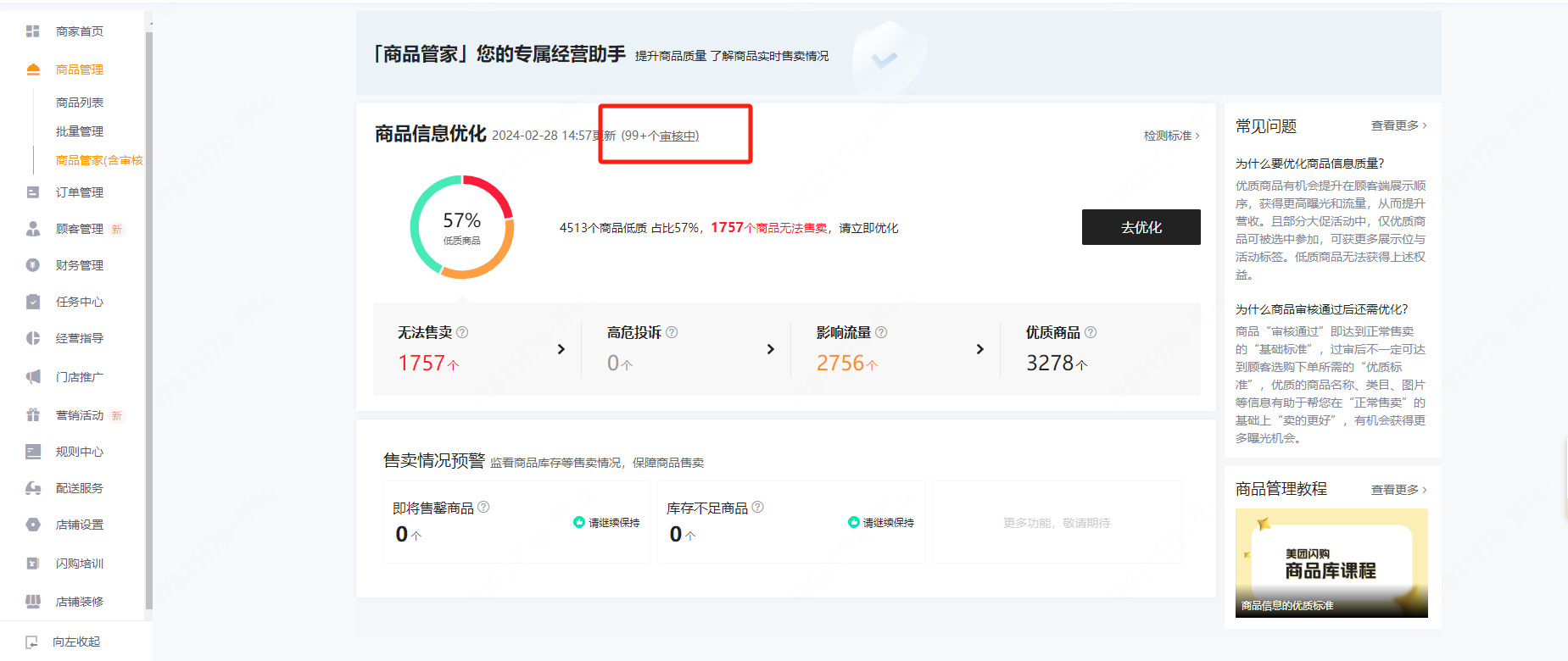The height and width of the screenshot is (661, 1568).
Task: Click the 任务中心 checkmark icon
Action: tap(33, 302)
